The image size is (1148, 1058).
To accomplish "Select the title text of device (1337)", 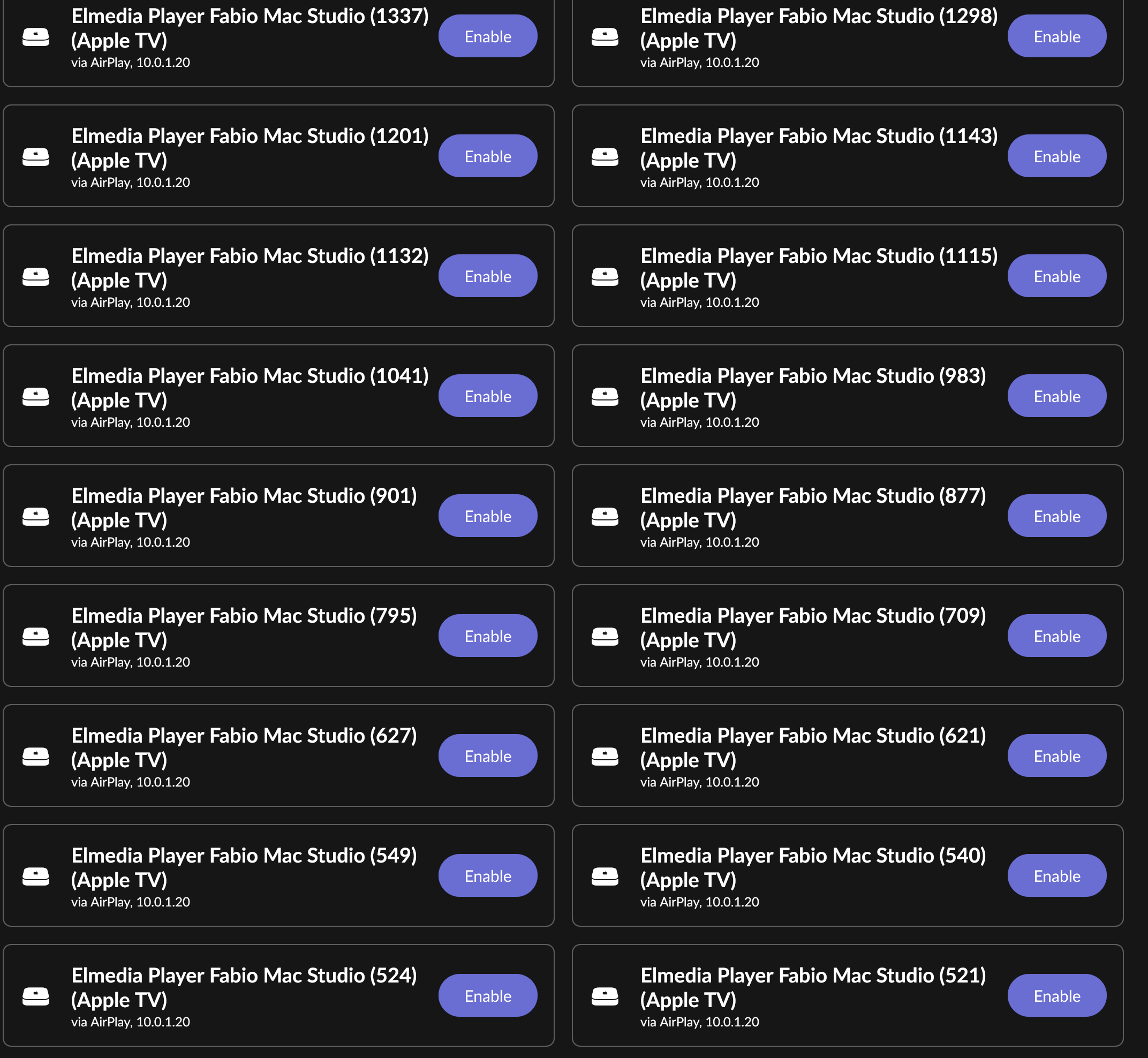I will (x=250, y=28).
